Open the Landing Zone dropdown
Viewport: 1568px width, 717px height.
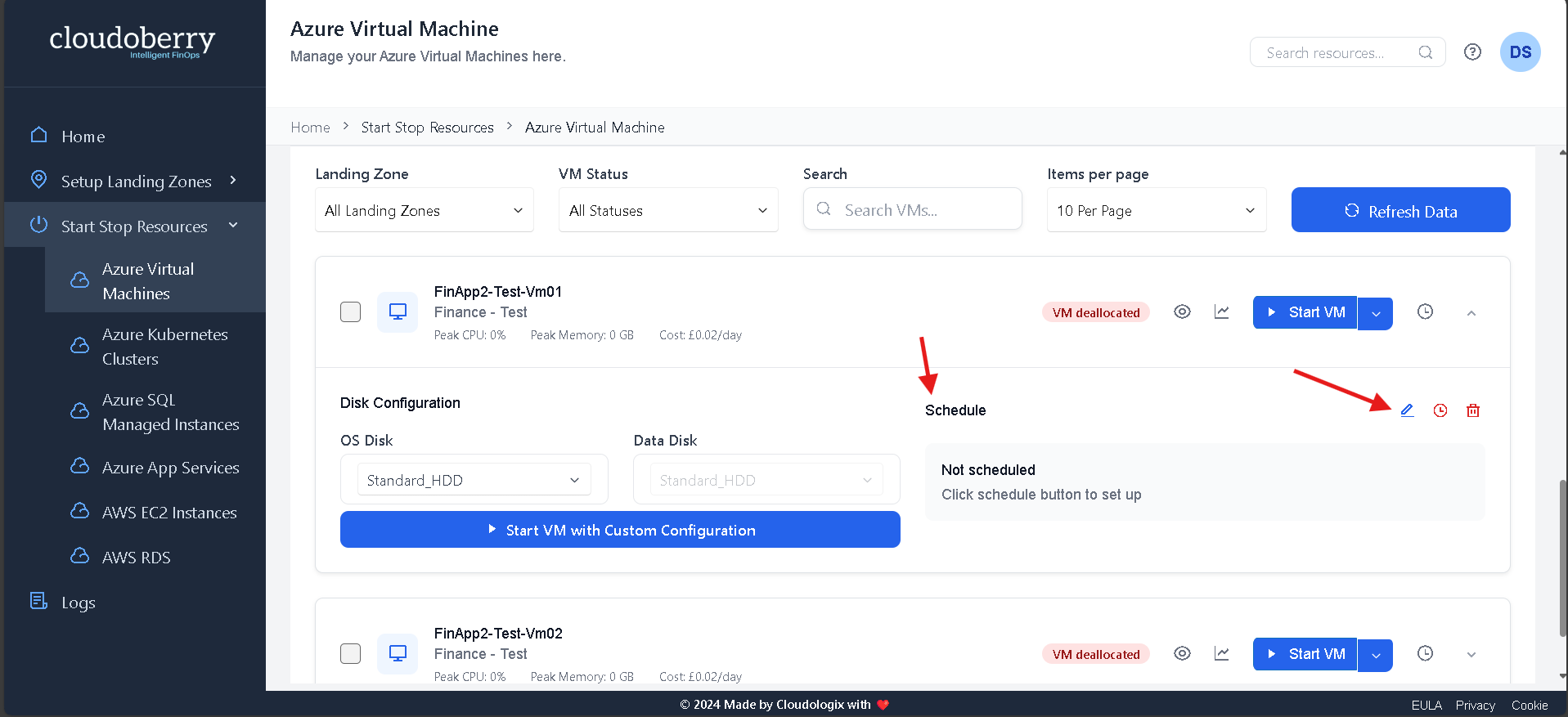[425, 210]
